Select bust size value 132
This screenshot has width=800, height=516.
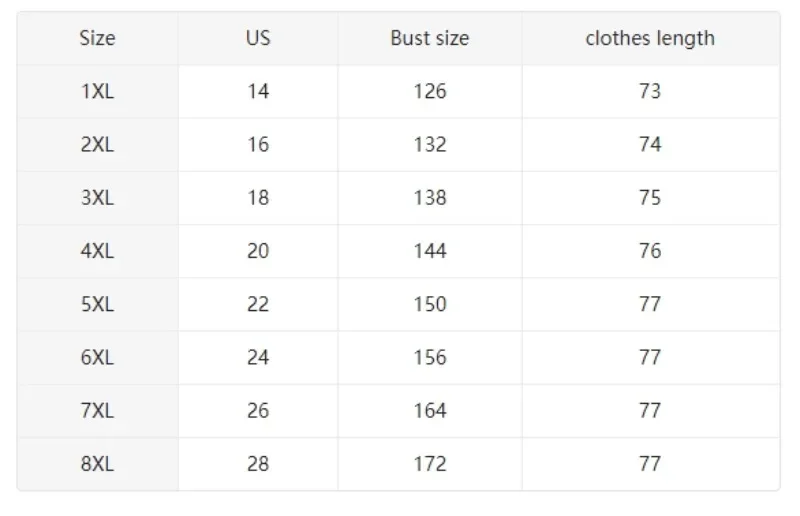pyautogui.click(x=430, y=144)
